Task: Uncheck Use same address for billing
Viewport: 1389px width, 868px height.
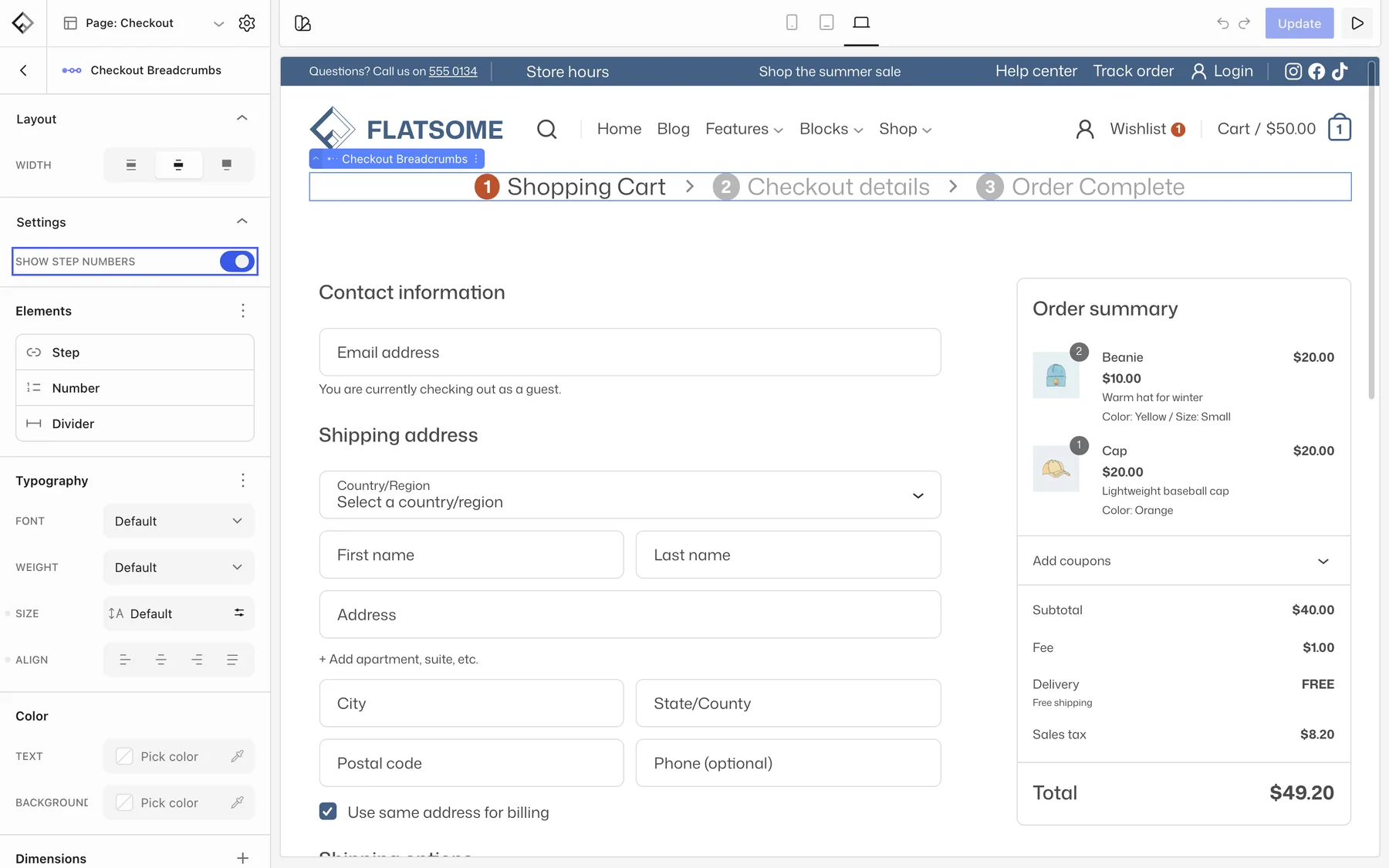Action: tap(328, 811)
